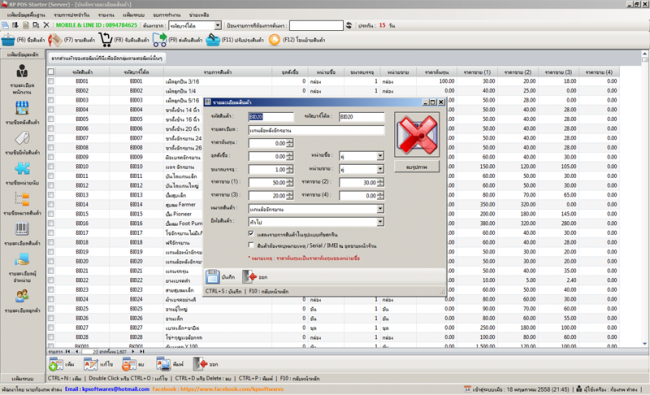The image size is (650, 395).
Task: Open the daily transactions menu (second menu)
Action: tap(71, 15)
